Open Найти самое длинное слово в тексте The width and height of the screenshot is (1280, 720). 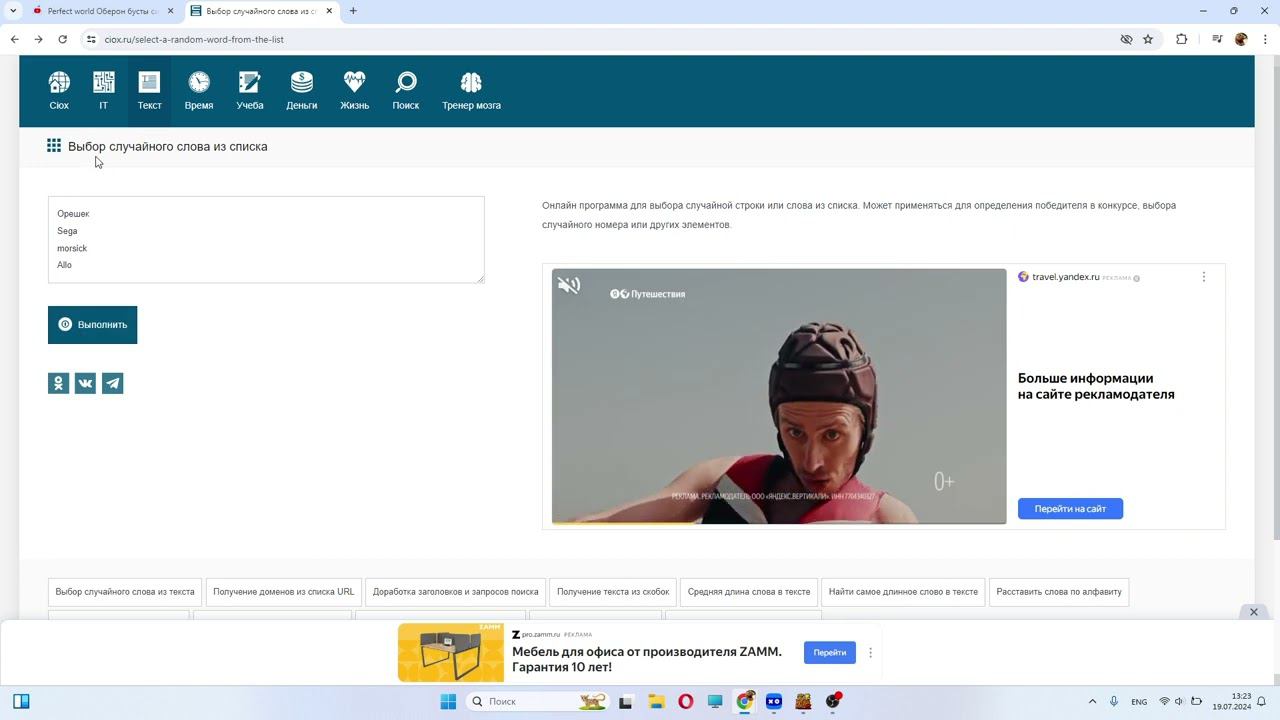point(903,592)
